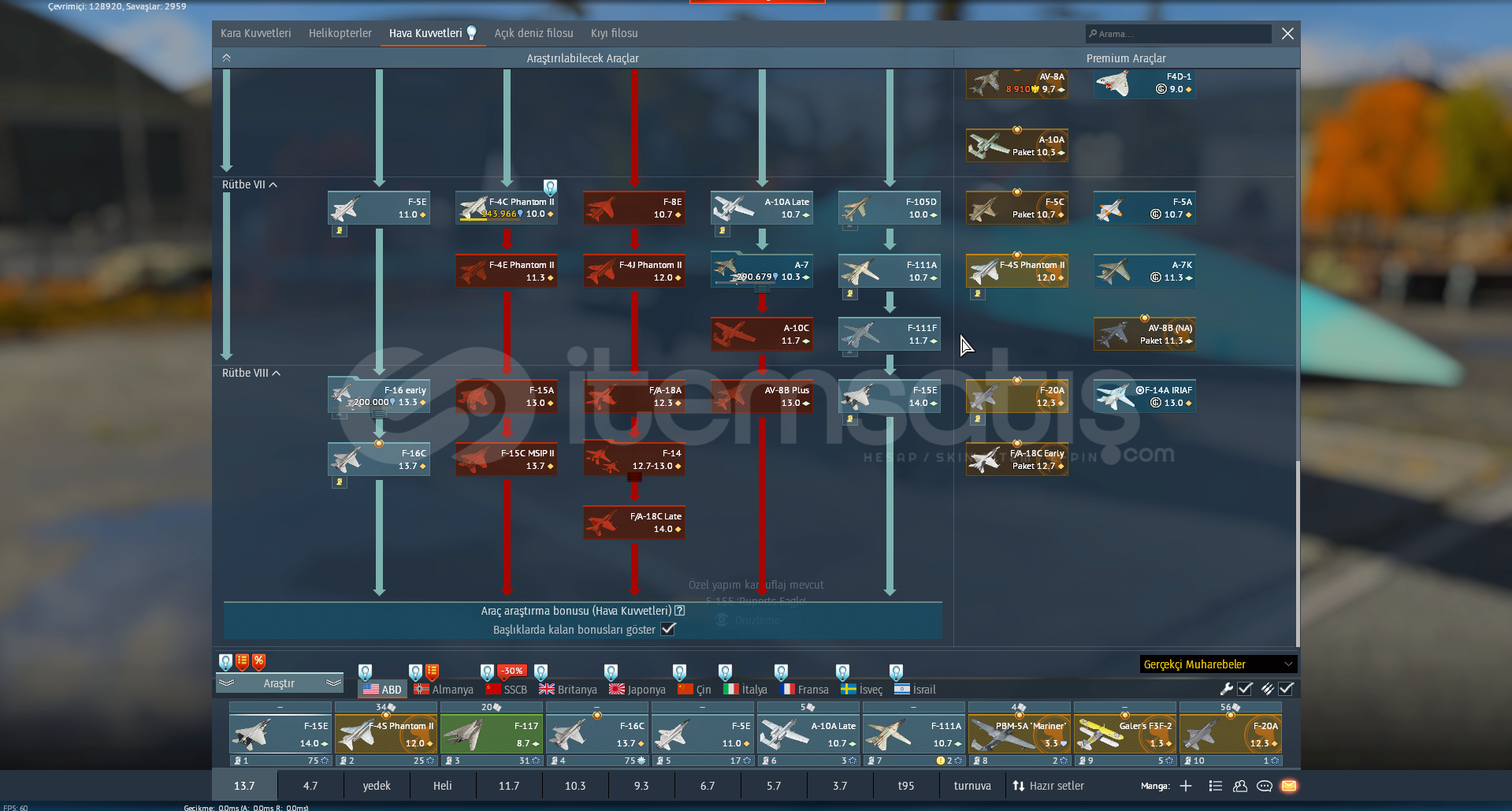Viewport: 1512px width, 811px height.
Task: Switch to the yedek preset
Action: pos(377,786)
